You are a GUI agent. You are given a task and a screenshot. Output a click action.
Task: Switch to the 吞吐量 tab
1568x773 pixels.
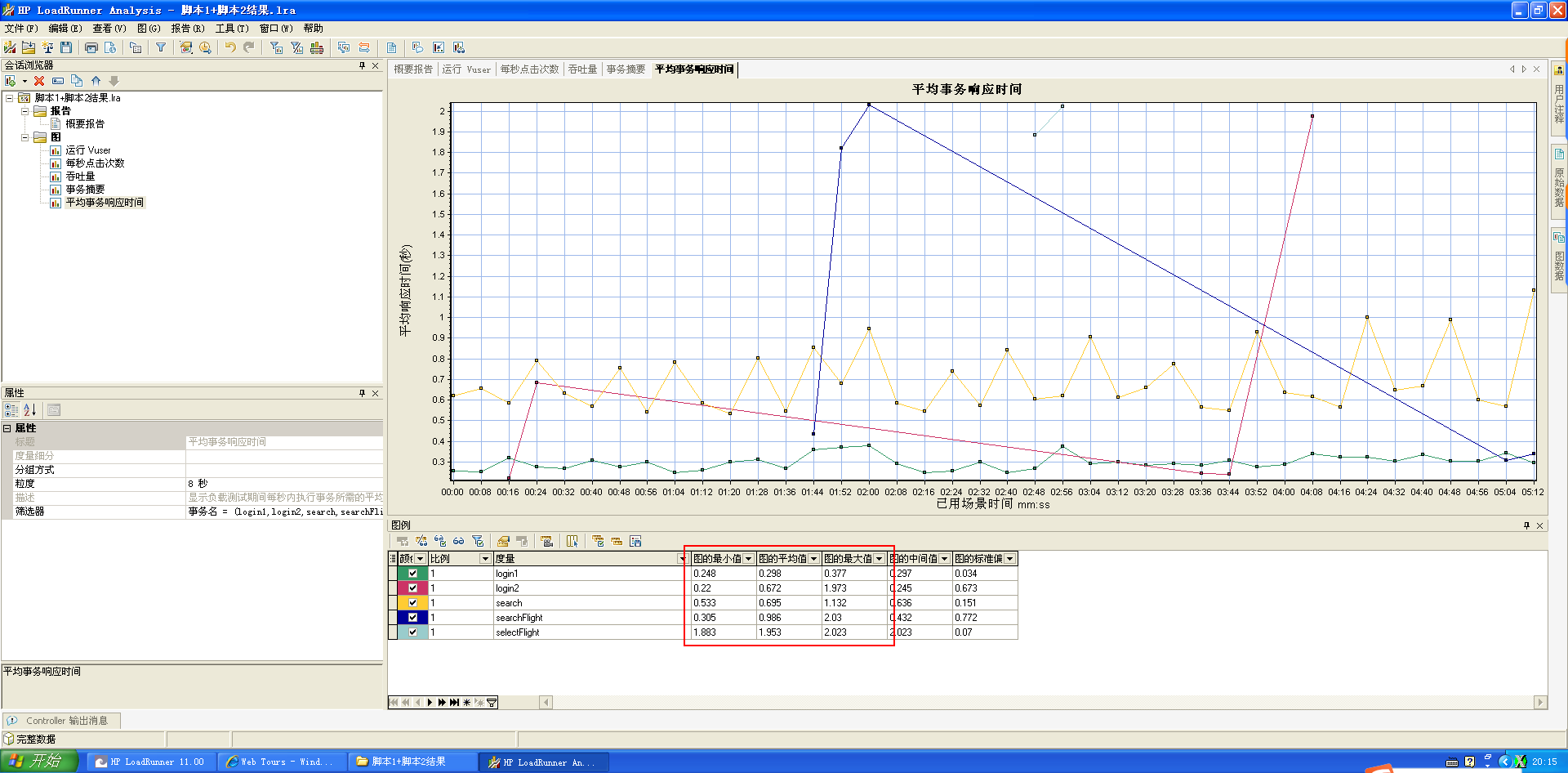582,69
